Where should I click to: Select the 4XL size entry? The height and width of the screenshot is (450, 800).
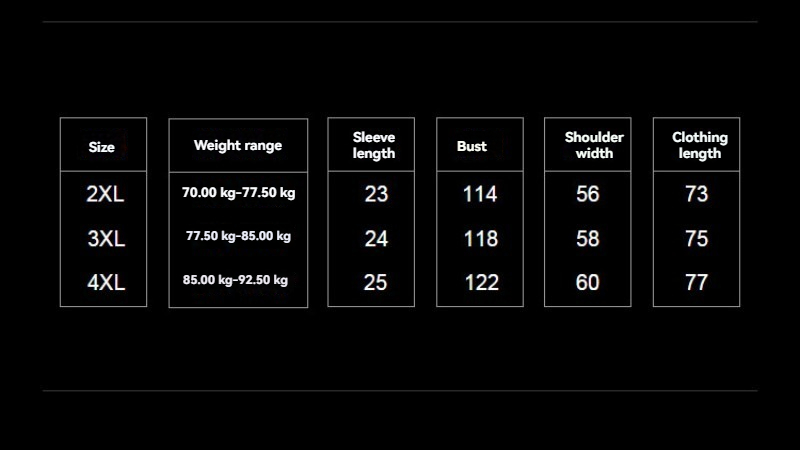tap(106, 283)
